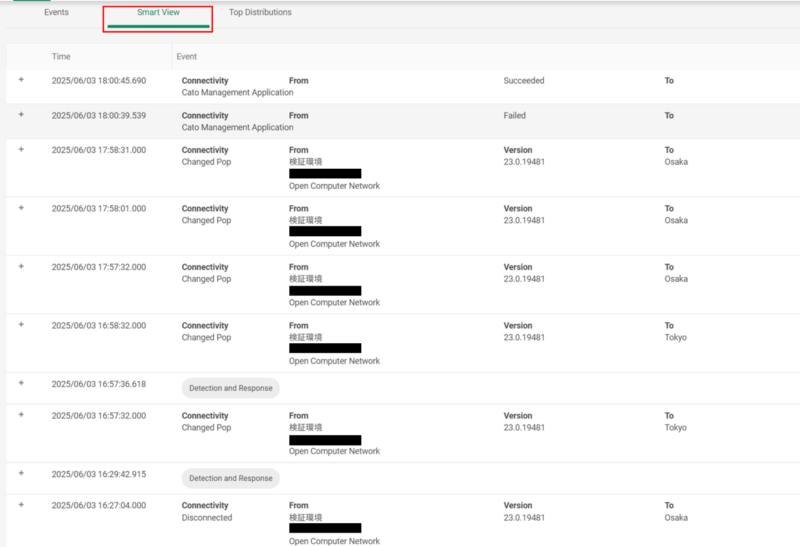Screen dimensions: 800x547
Task: Expand the 17:58:01.000 event row
Action: (x=21, y=208)
